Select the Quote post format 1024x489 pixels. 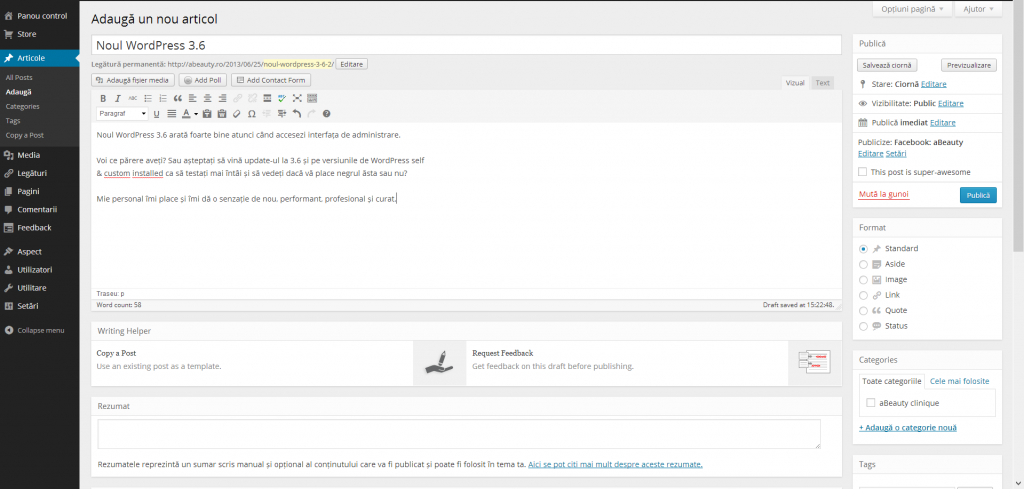863,311
